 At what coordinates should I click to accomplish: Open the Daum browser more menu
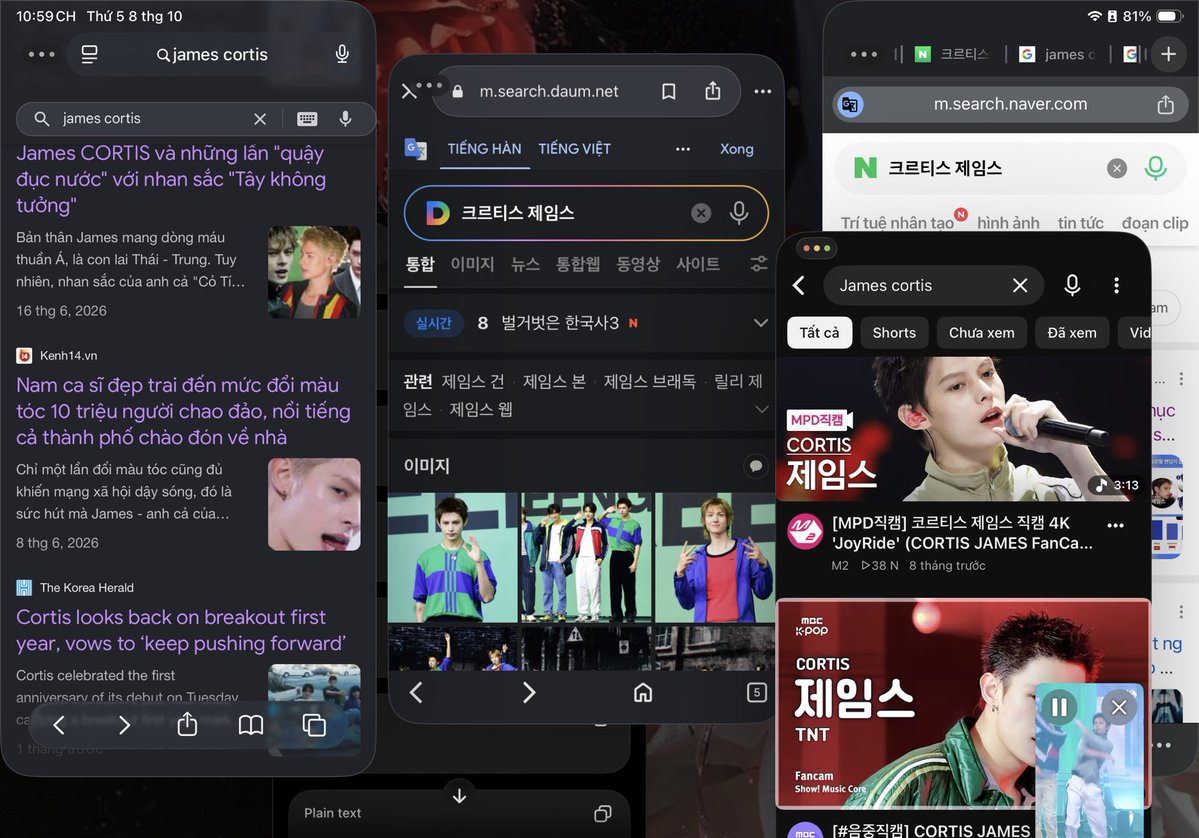pos(762,91)
